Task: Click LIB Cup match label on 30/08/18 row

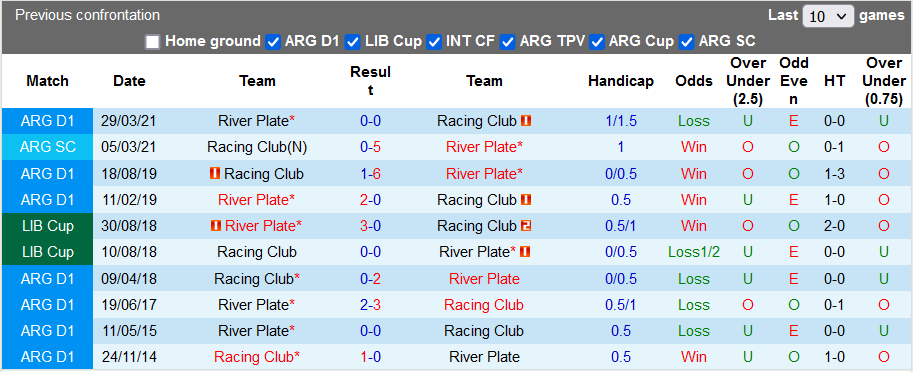Action: click(x=48, y=226)
